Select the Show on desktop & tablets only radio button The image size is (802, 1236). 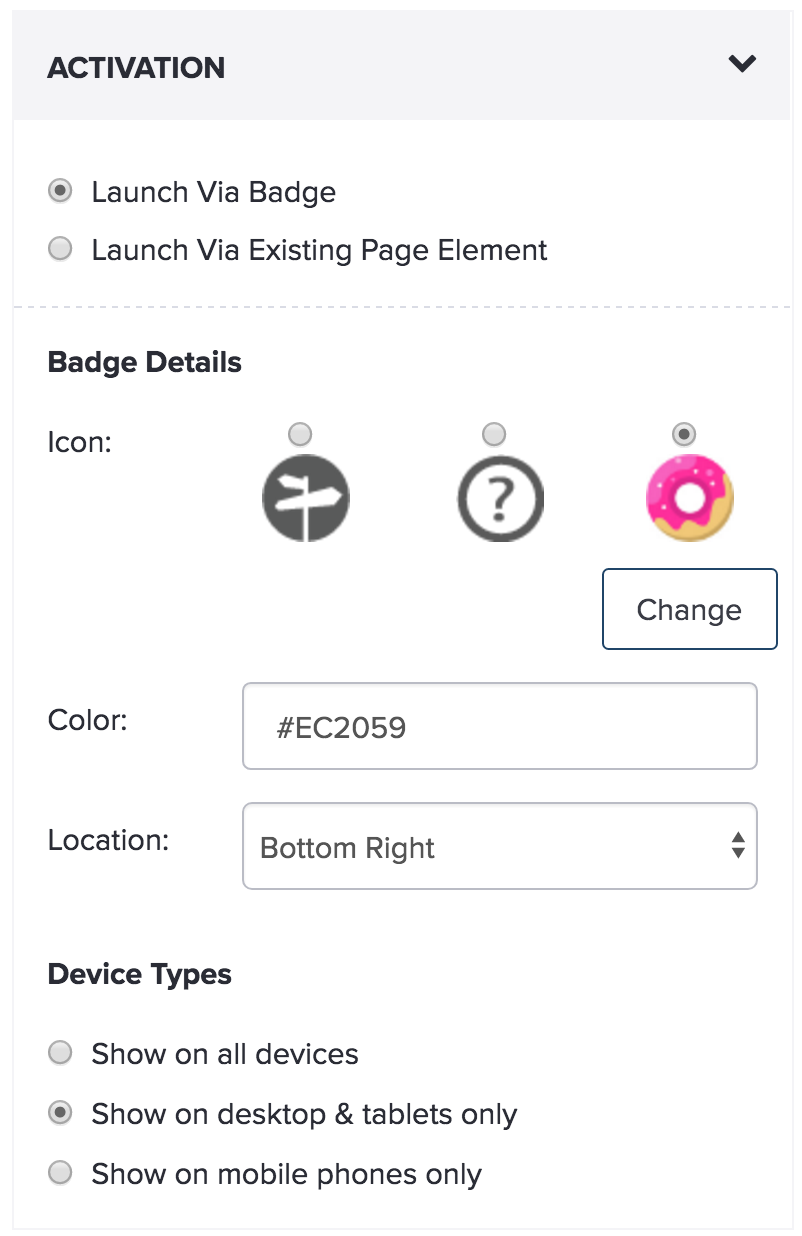click(x=61, y=1112)
